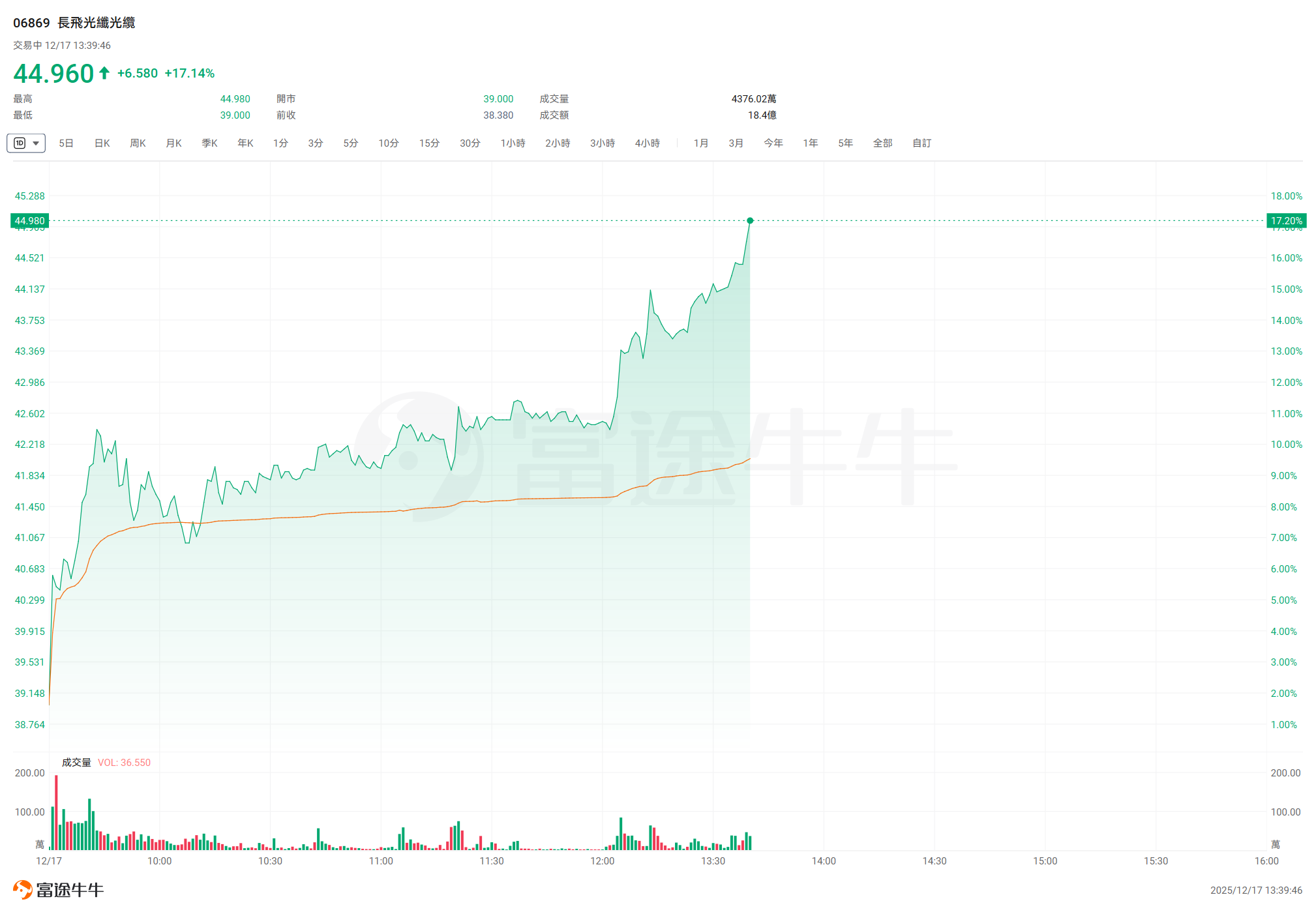Switch to the 5日 chart view
The height and width of the screenshot is (912, 1316).
[66, 143]
